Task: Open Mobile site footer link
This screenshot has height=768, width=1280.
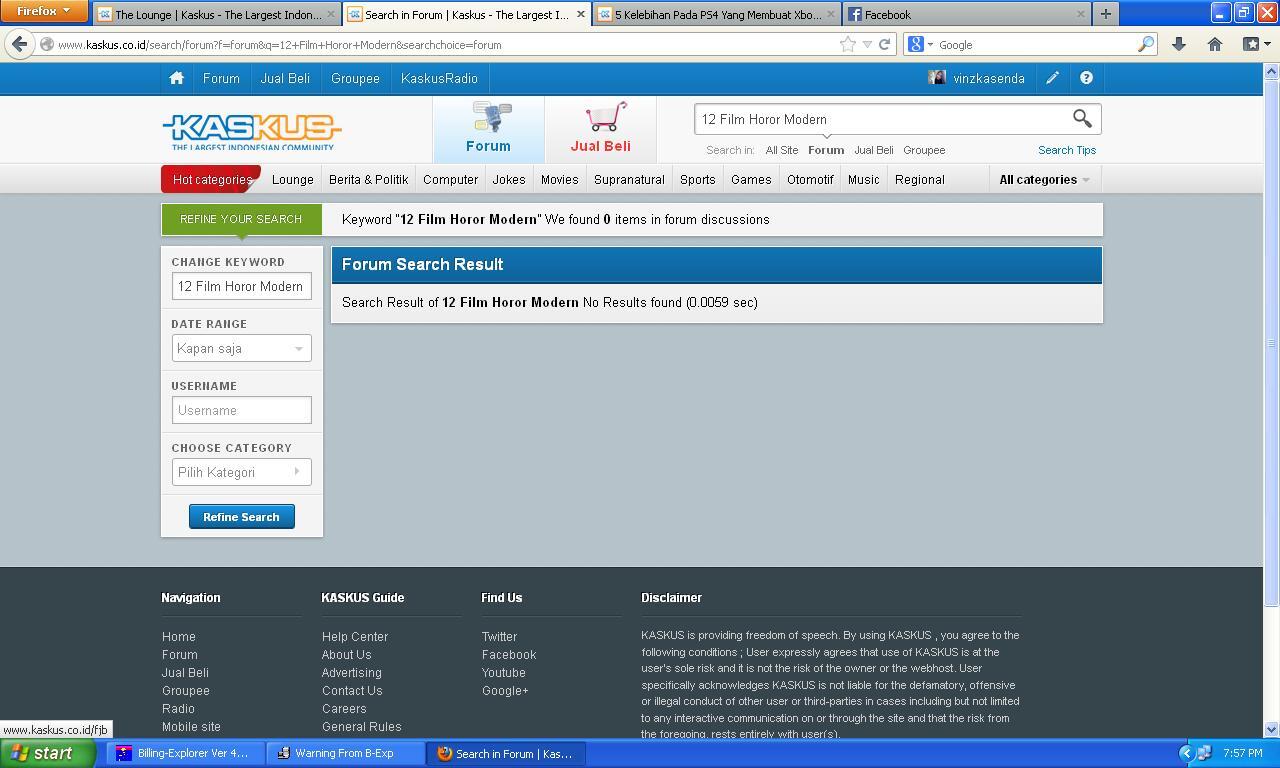Action: pyautogui.click(x=191, y=727)
